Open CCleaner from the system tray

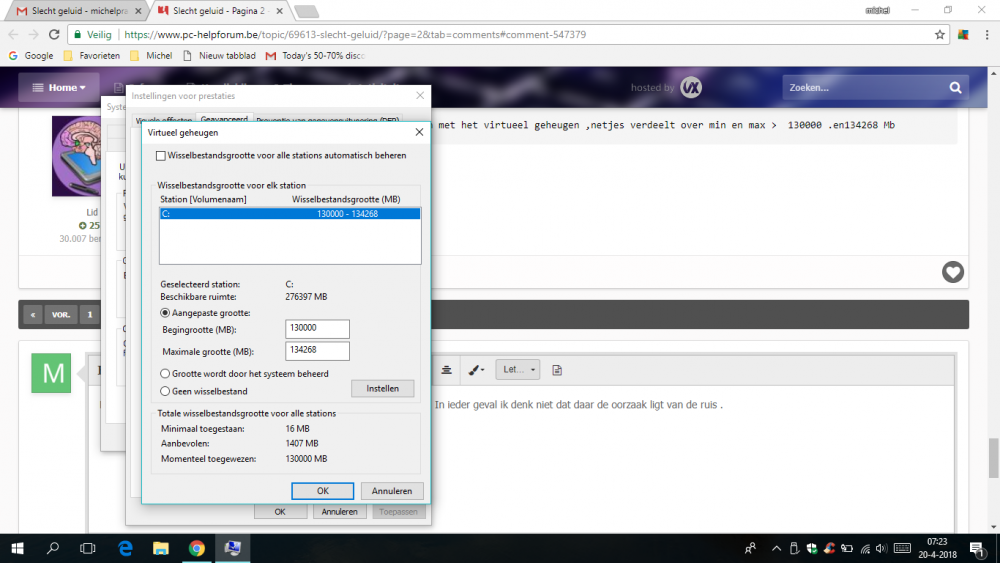tap(830, 548)
